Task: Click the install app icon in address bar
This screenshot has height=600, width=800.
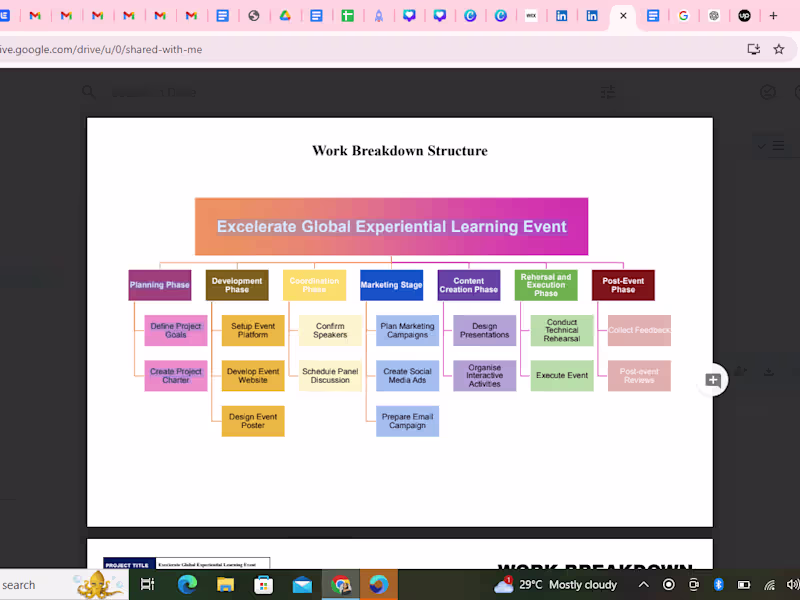Action: pos(754,49)
